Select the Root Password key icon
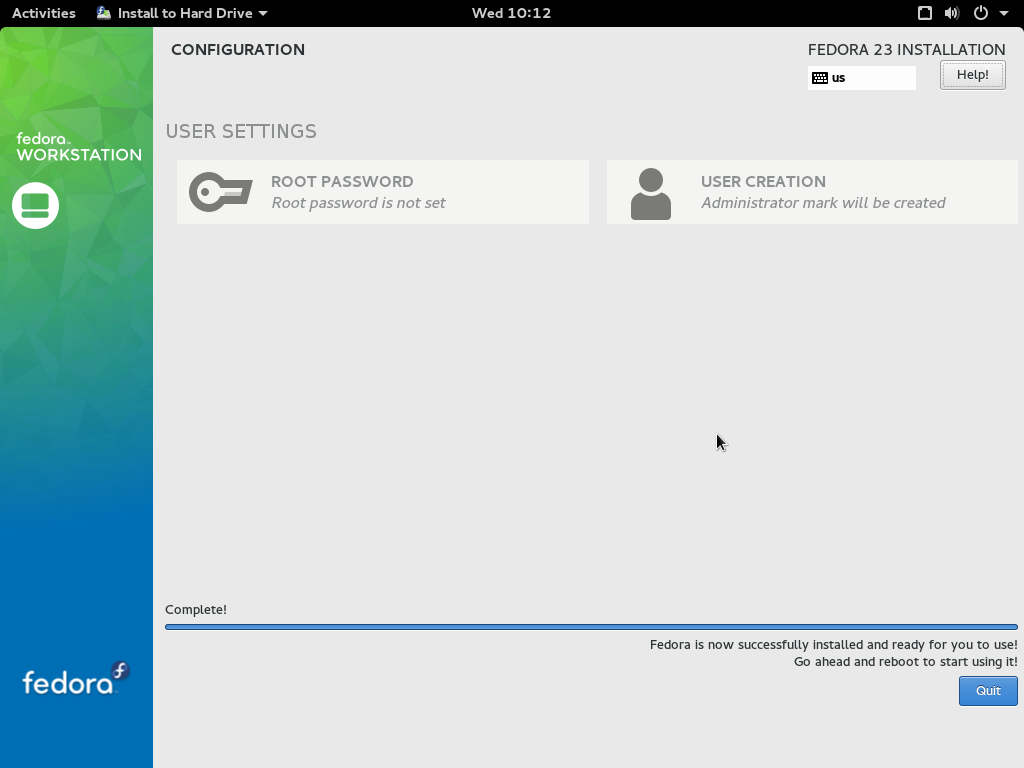 pos(220,191)
